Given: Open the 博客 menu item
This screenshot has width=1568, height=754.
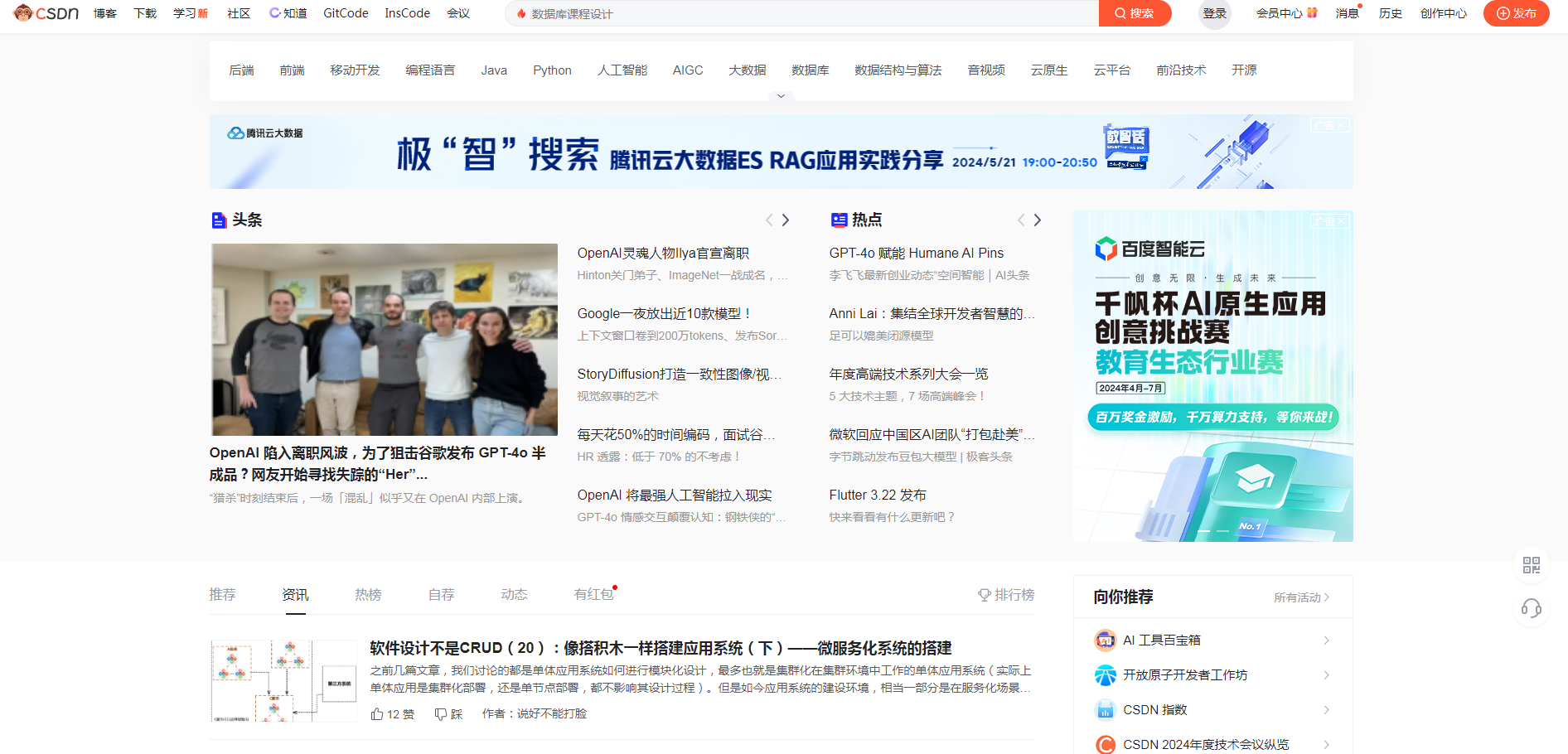Looking at the screenshot, I should pos(105,13).
